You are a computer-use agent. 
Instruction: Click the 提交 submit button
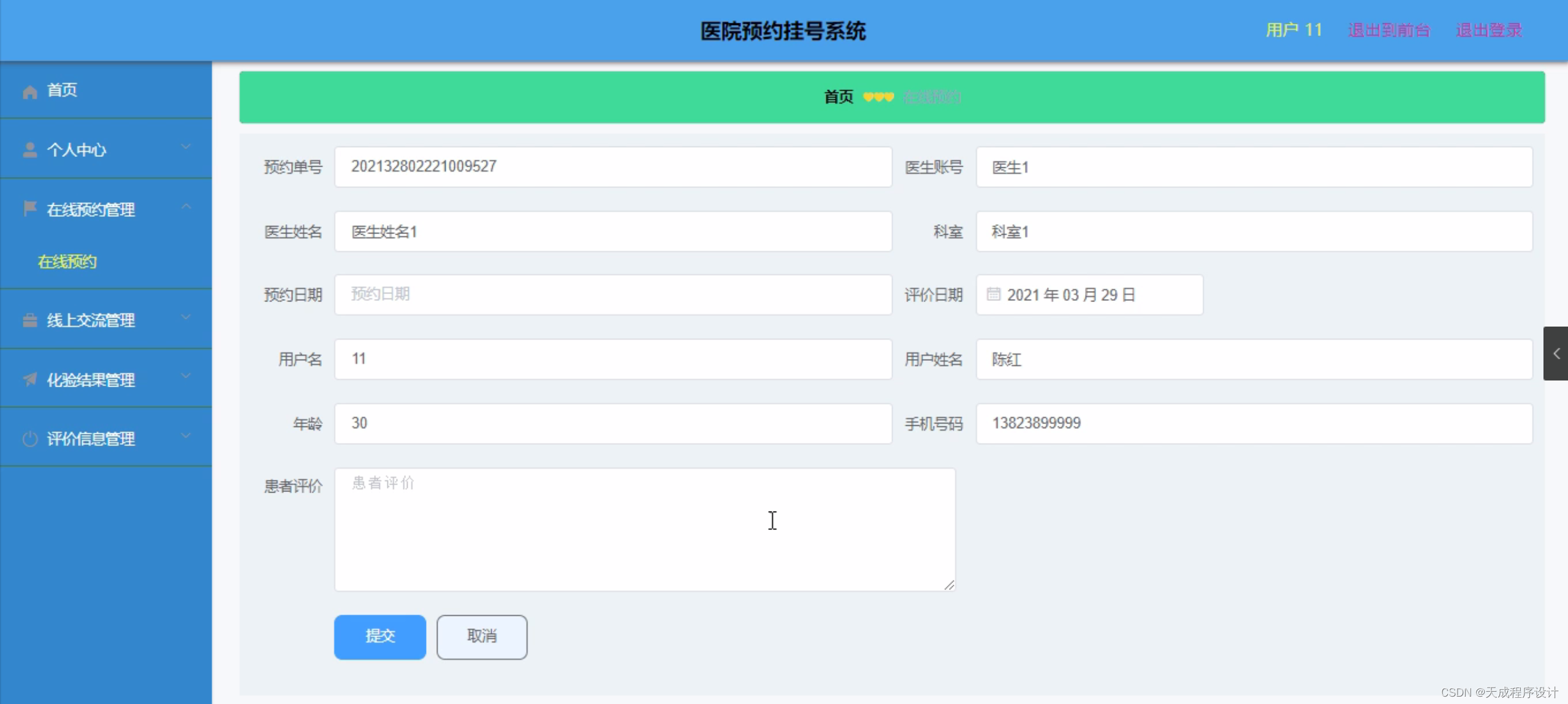click(379, 637)
